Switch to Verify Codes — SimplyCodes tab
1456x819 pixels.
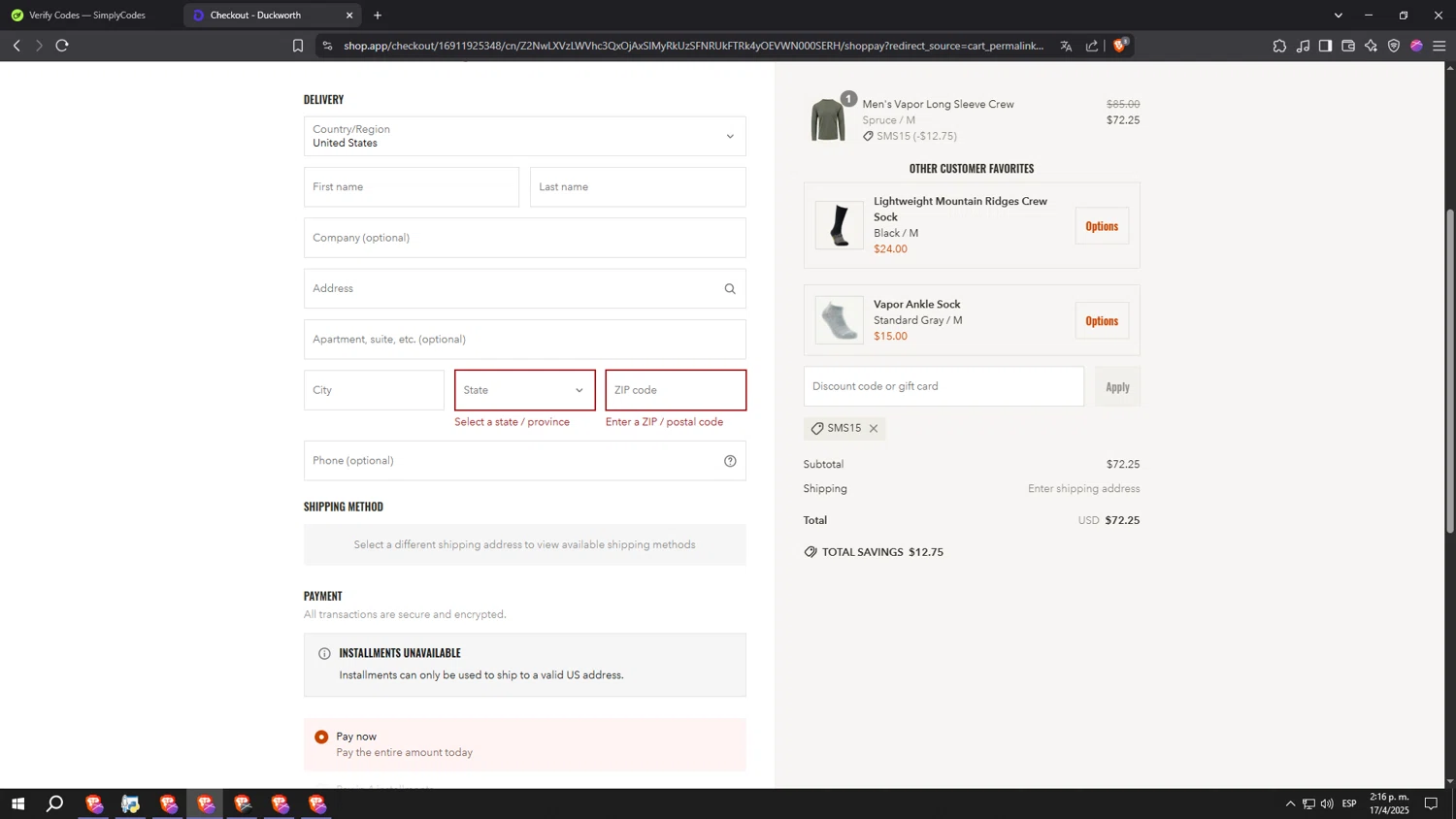pos(89,16)
